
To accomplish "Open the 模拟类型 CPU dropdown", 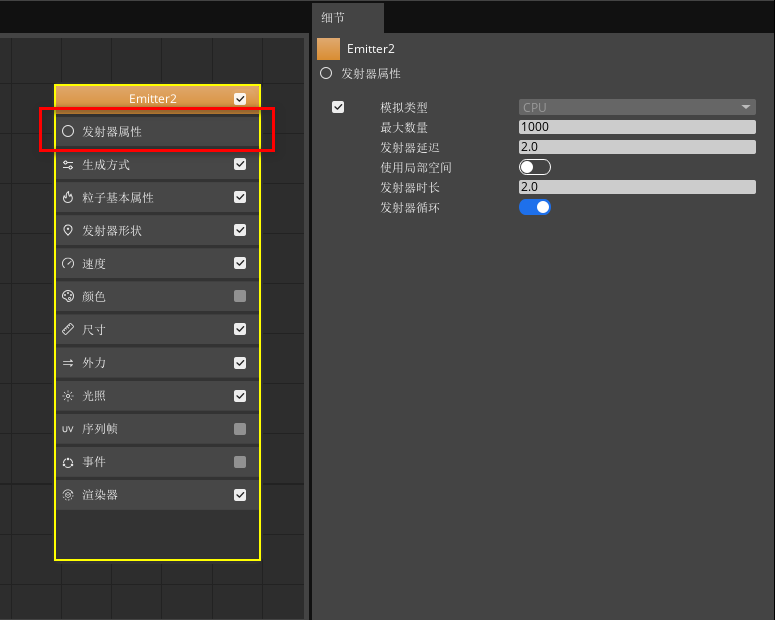I will pyautogui.click(x=637, y=107).
